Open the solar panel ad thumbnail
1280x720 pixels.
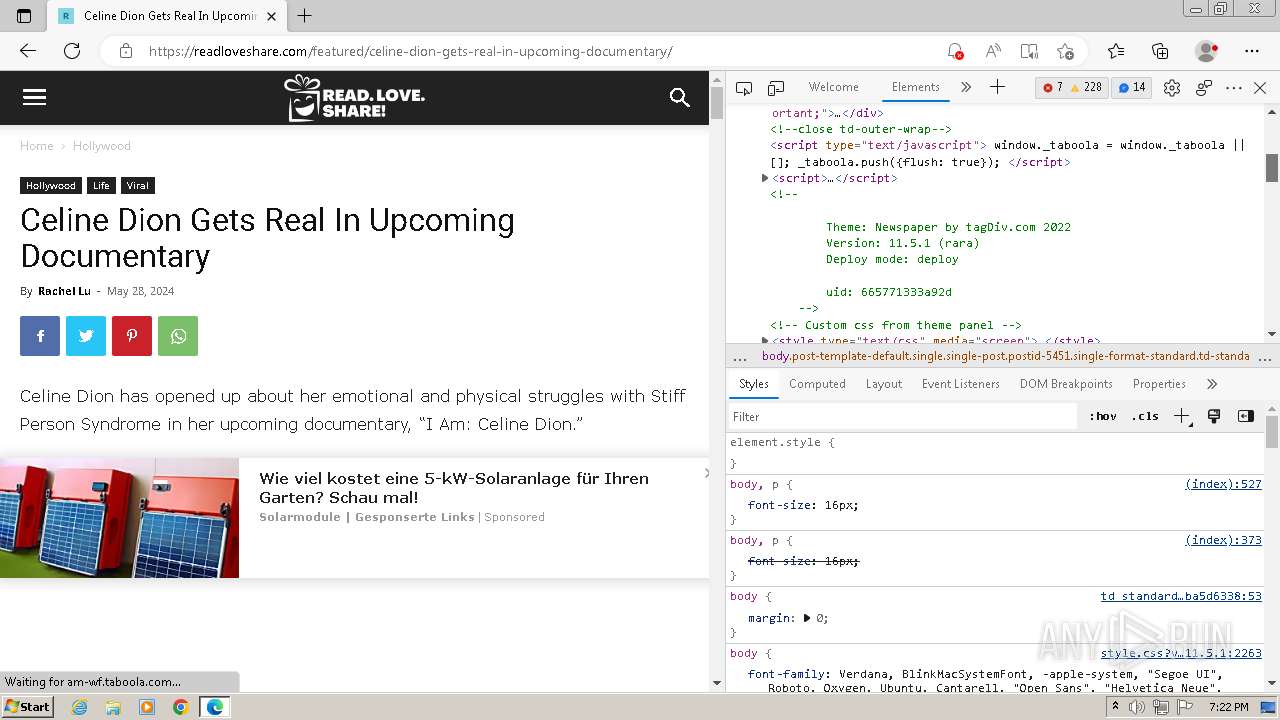click(x=119, y=518)
